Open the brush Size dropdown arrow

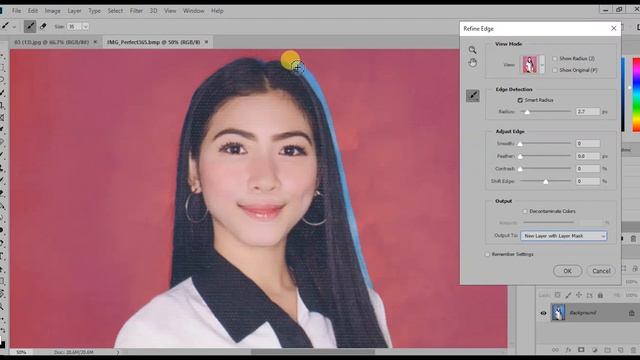[86, 27]
